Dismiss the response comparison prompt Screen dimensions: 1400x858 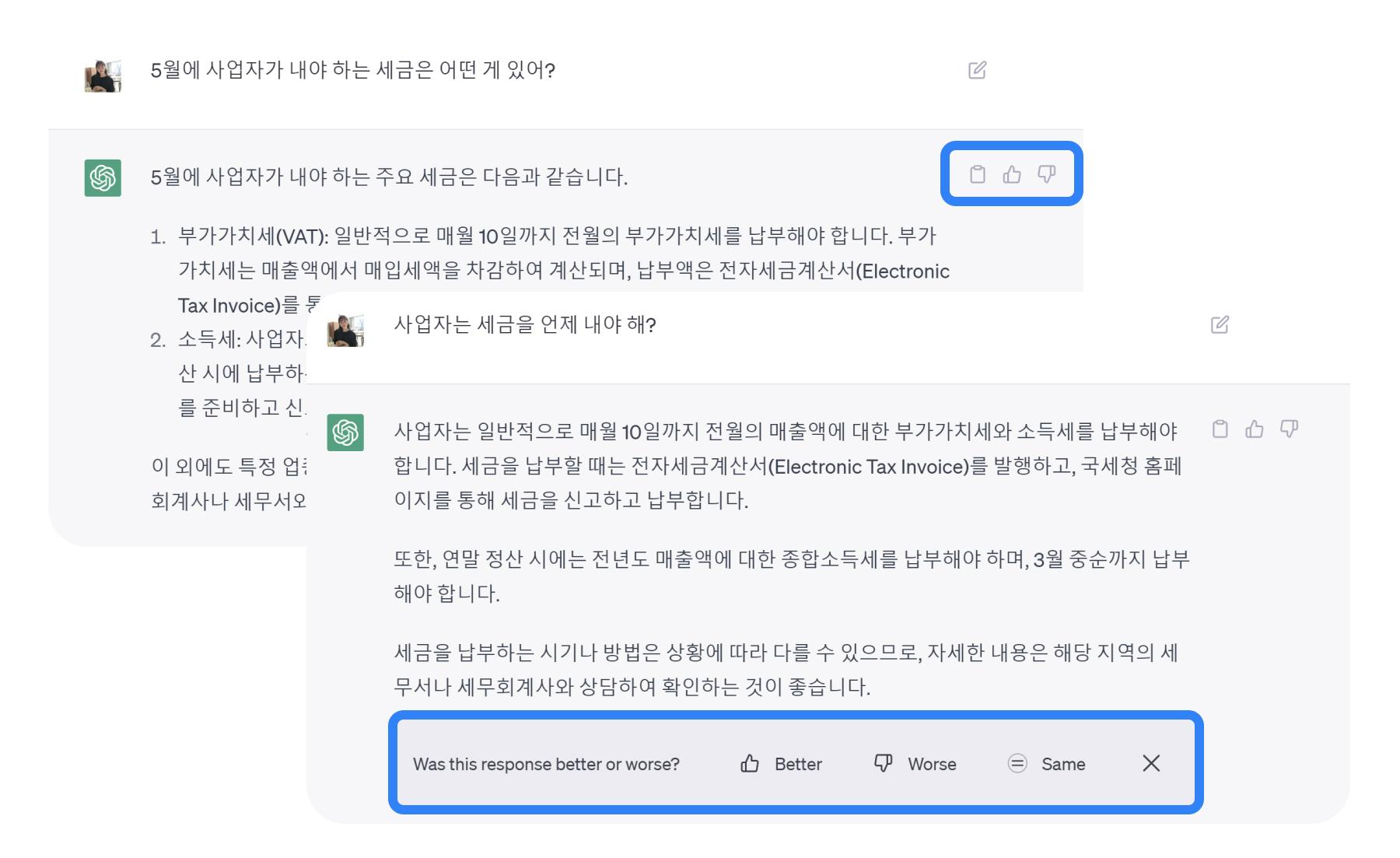pos(1151,764)
